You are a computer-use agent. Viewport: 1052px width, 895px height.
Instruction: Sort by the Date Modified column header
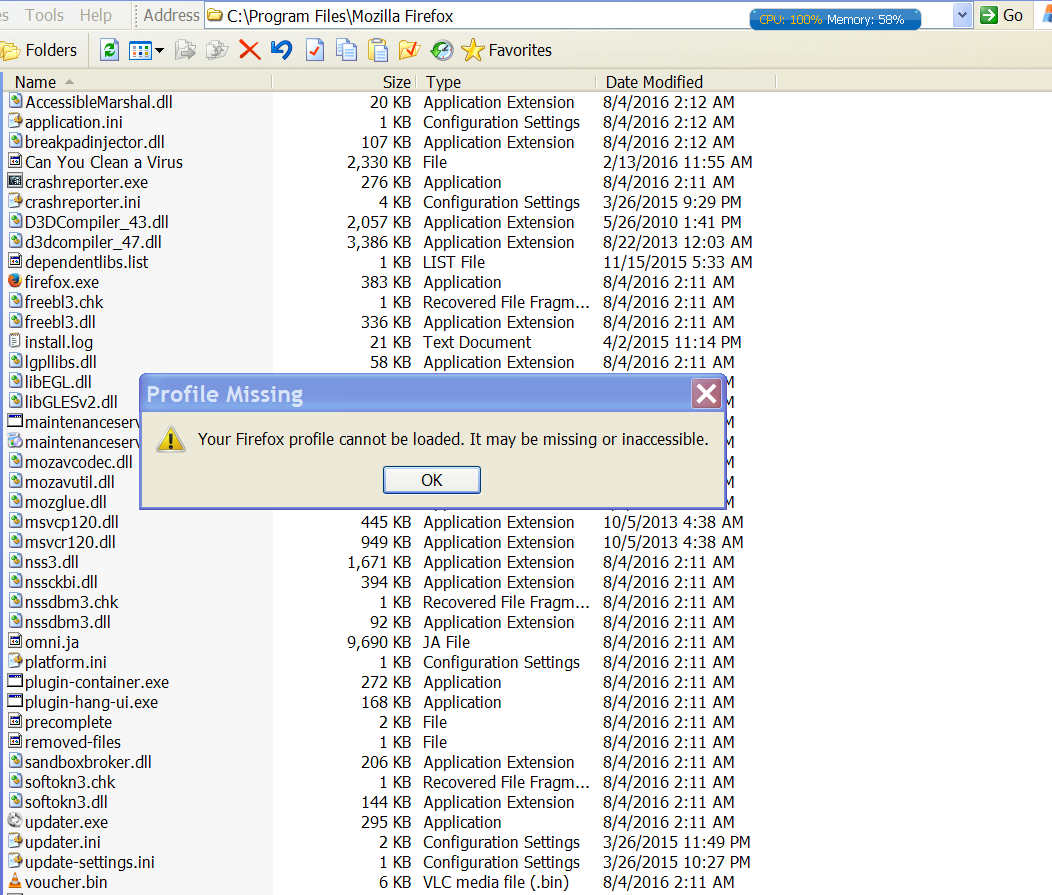[685, 82]
